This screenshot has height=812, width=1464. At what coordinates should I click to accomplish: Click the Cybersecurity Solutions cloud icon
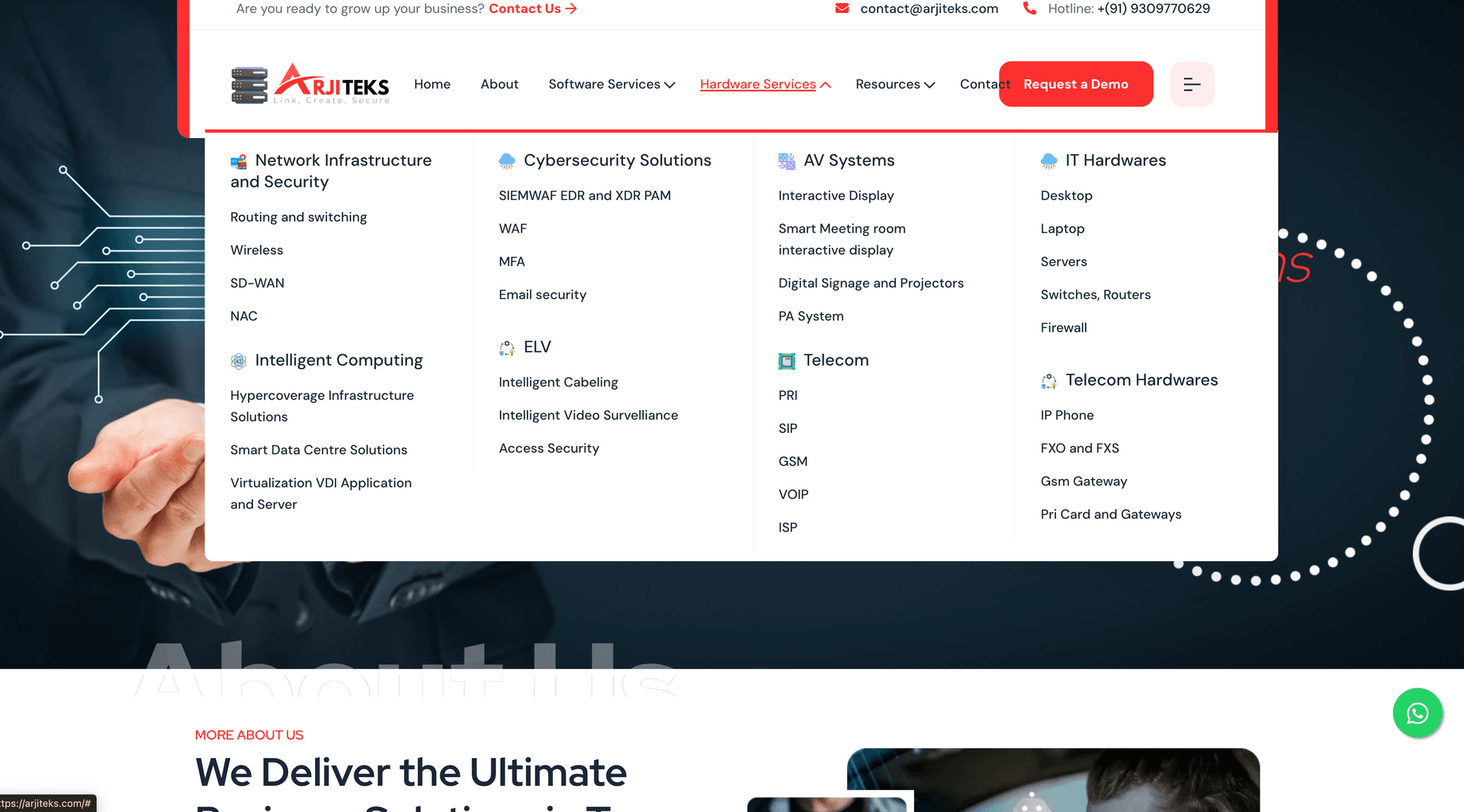pos(507,161)
